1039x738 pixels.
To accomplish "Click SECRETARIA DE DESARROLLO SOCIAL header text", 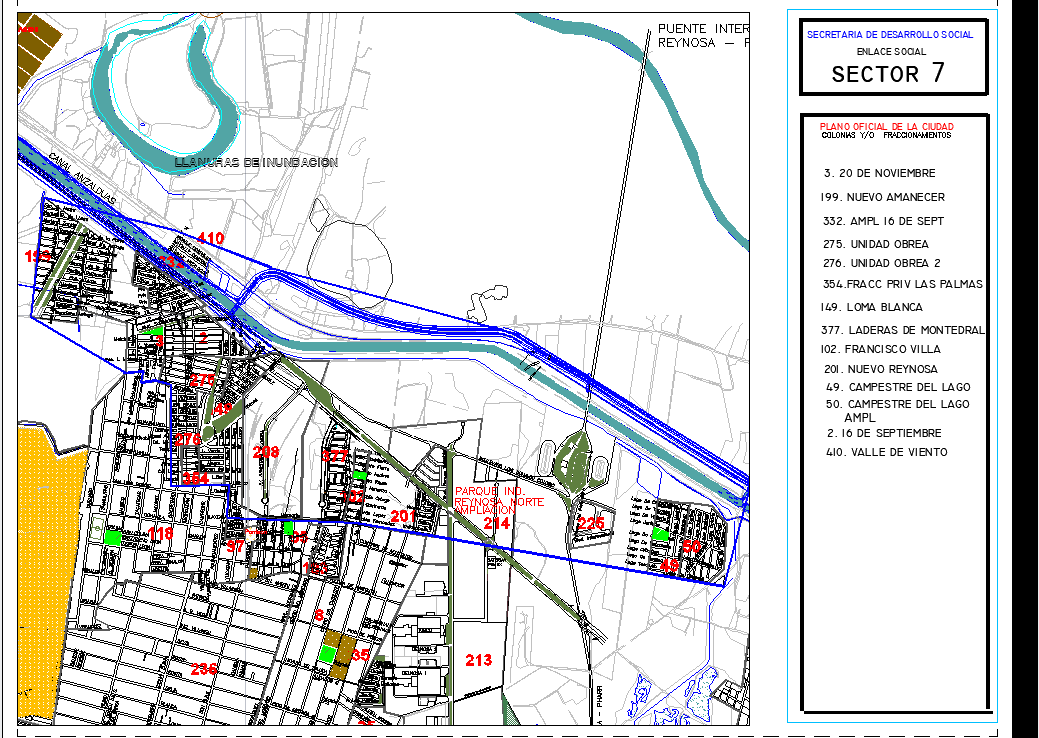I will (889, 35).
